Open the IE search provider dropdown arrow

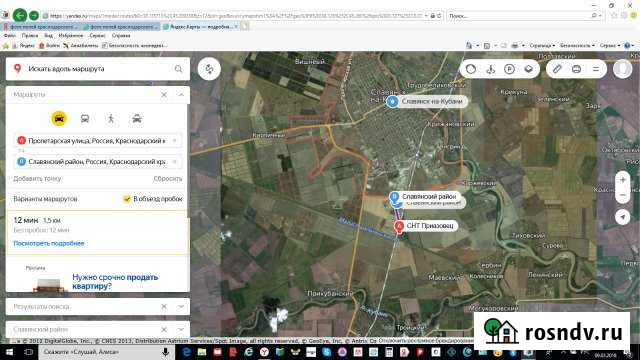coord(600,16)
